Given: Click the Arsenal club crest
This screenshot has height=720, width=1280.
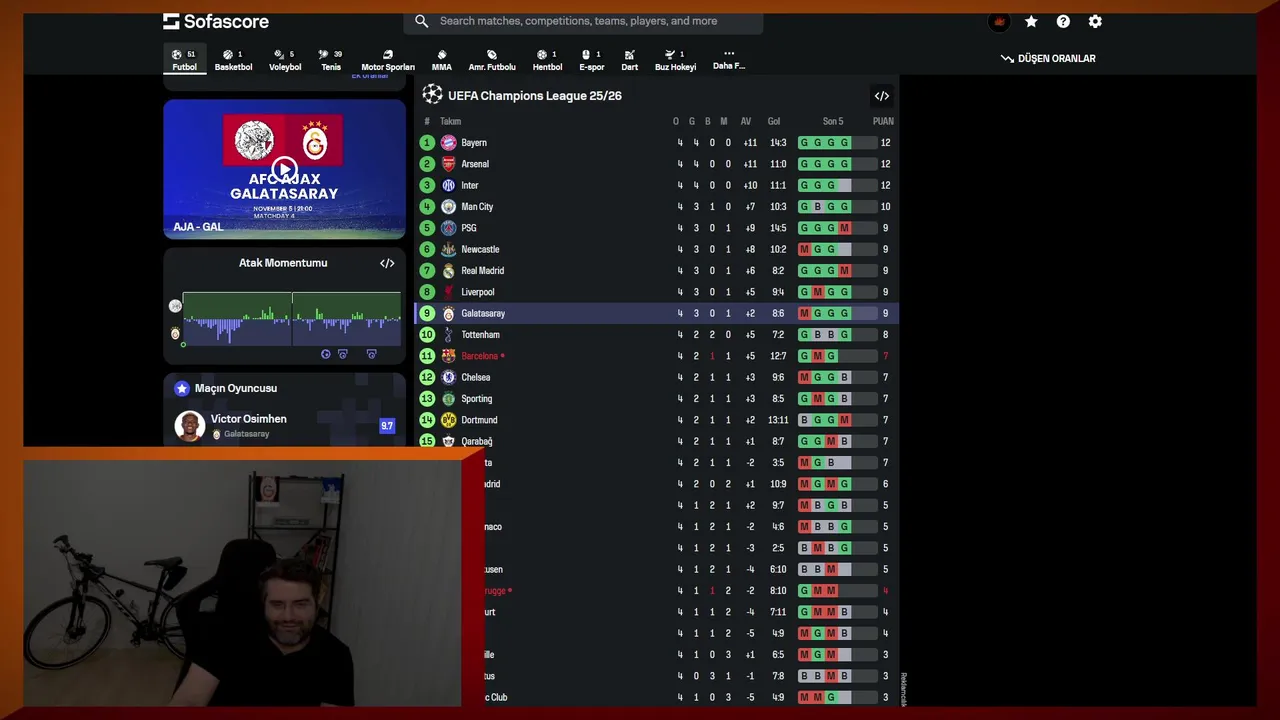Looking at the screenshot, I should click(x=448, y=164).
